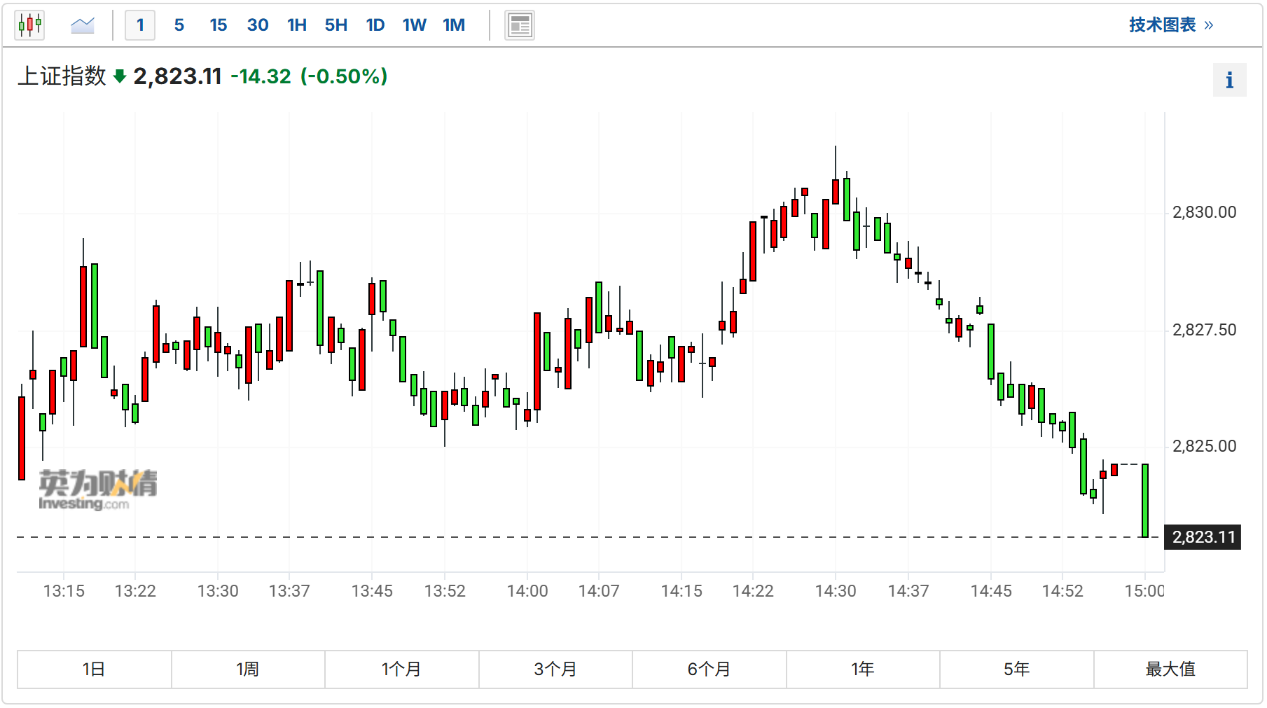
Task: Select the 1-minute interval
Action: 140,25
